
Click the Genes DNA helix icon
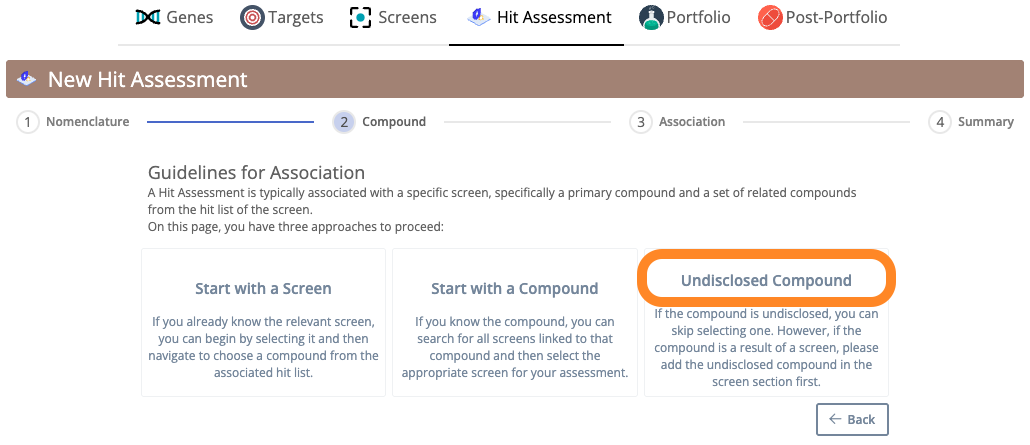(148, 17)
